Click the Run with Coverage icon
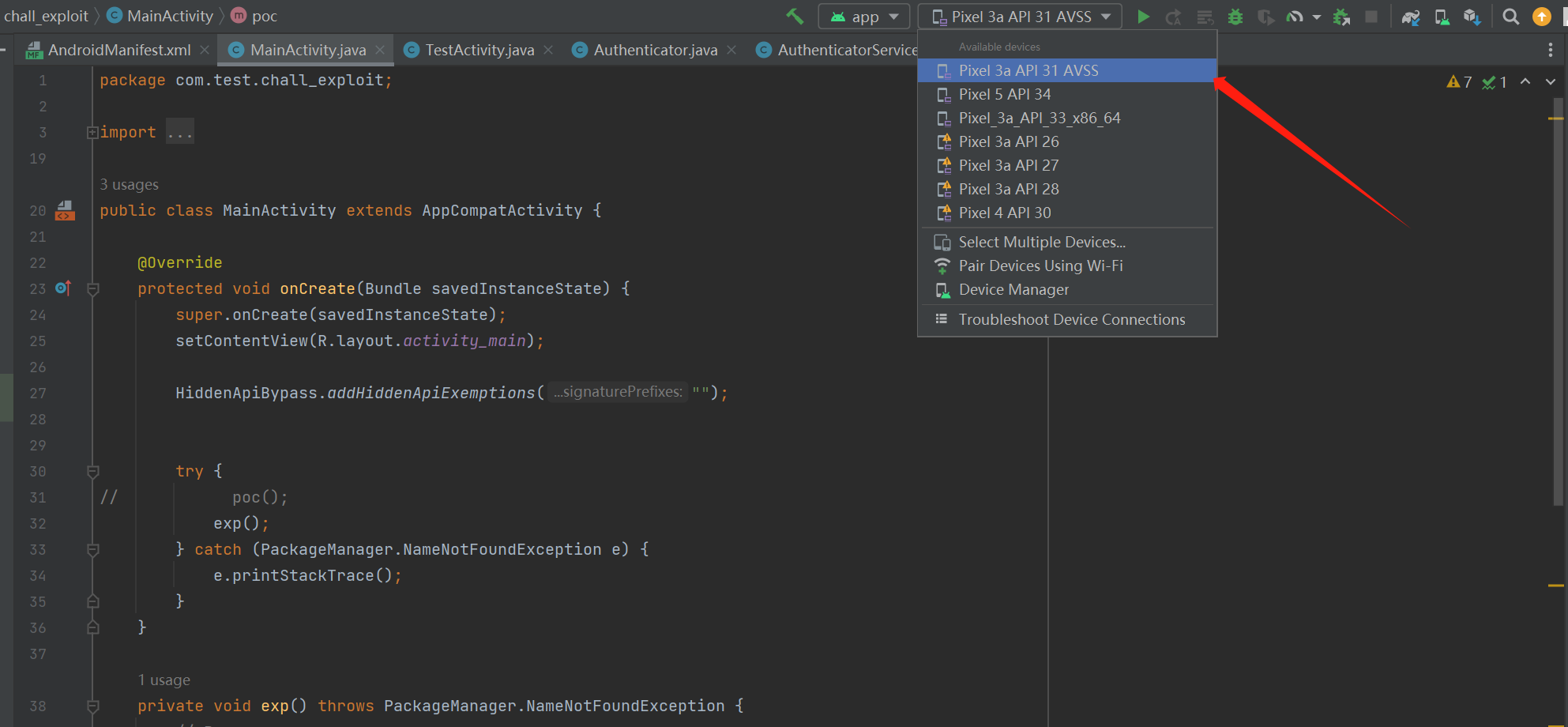This screenshot has width=1568, height=727. pyautogui.click(x=1265, y=17)
